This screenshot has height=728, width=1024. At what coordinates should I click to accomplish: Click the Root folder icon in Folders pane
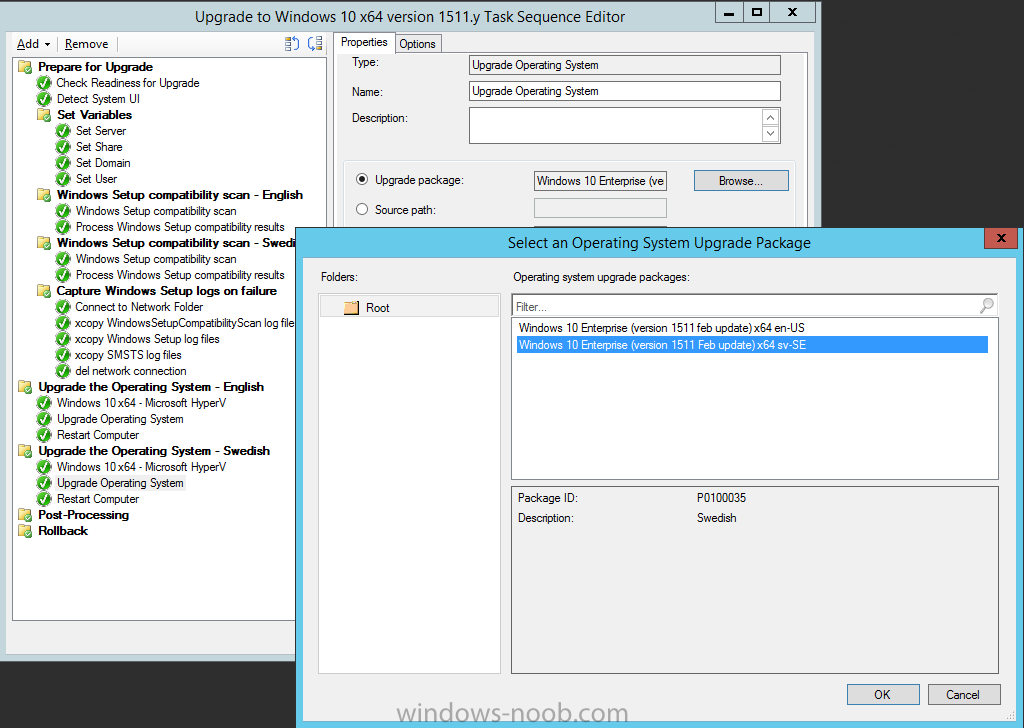coord(351,308)
